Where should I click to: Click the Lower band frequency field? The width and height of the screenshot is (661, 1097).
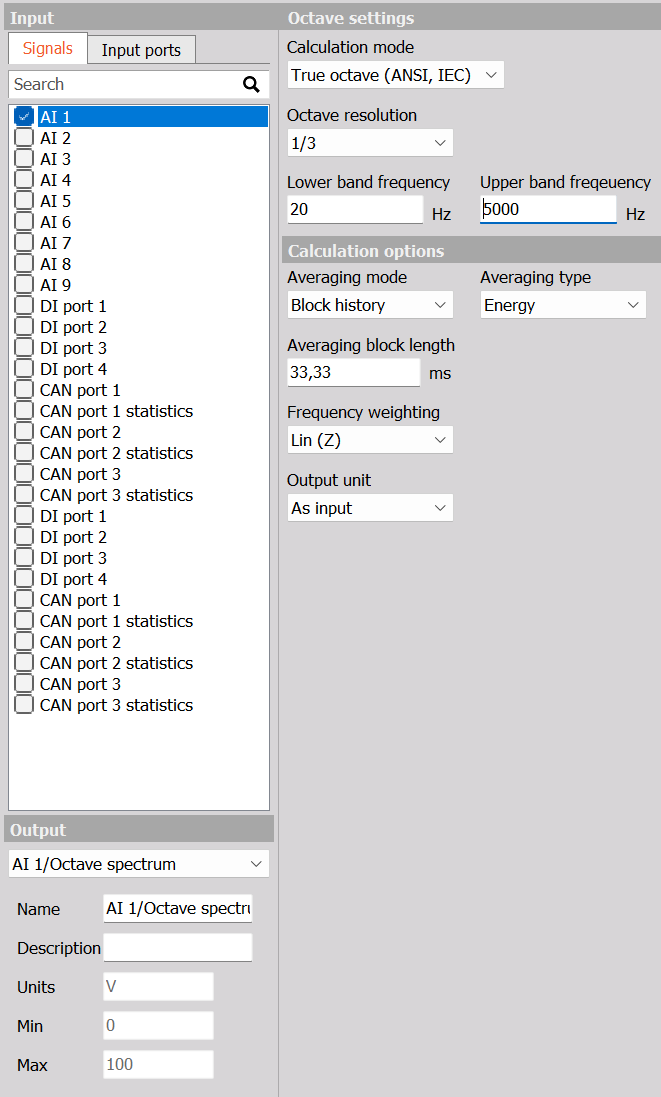coord(355,209)
